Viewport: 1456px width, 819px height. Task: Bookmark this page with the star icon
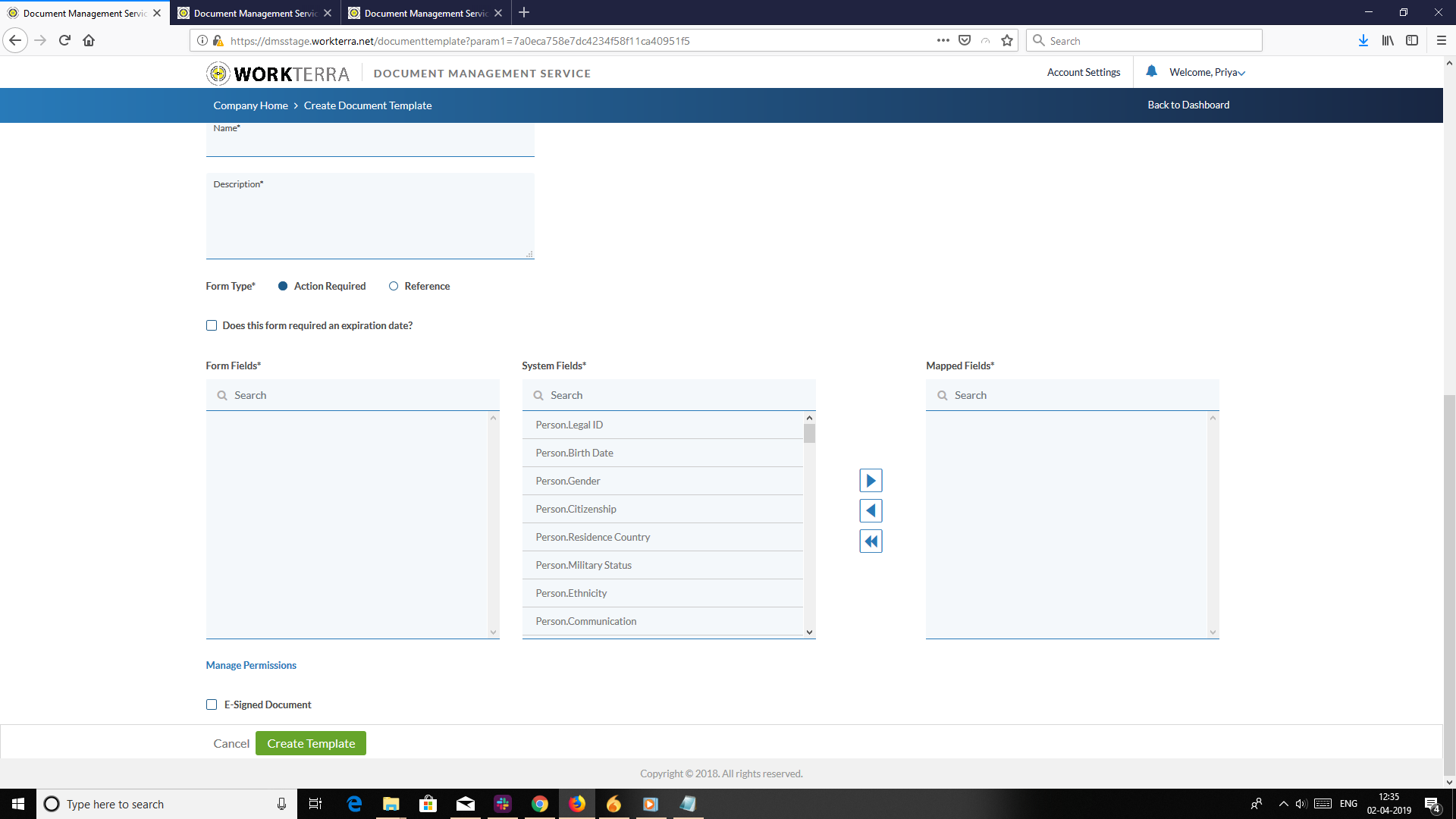(1006, 40)
